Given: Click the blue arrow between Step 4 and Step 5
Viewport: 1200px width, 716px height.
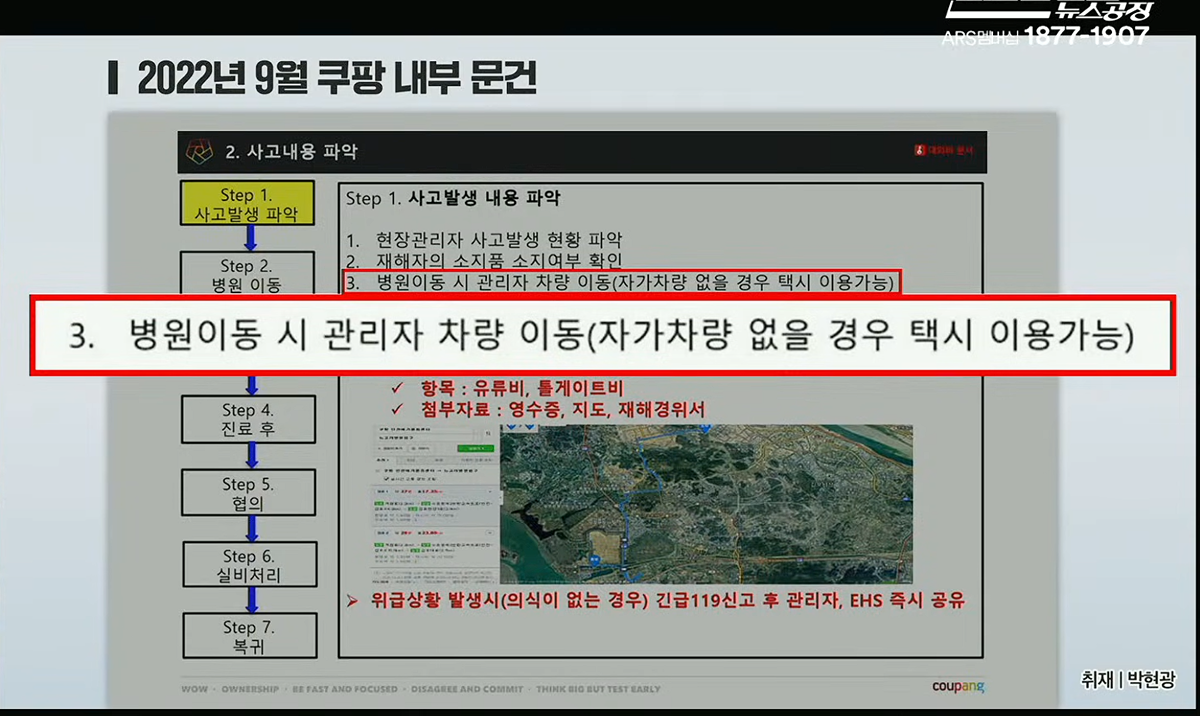Looking at the screenshot, I should [250, 456].
